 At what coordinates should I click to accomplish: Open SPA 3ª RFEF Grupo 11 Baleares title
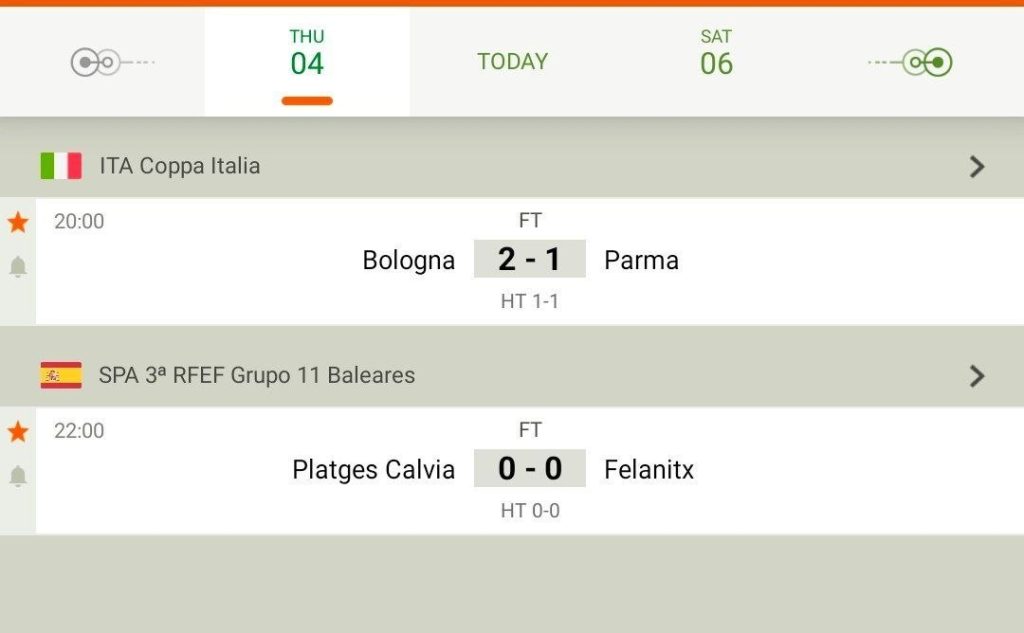(257, 376)
